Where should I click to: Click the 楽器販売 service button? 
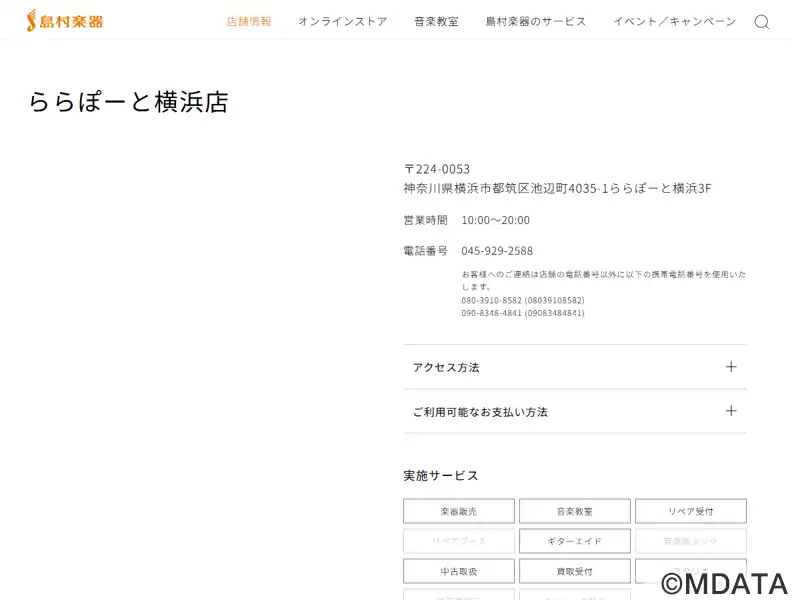click(x=459, y=511)
